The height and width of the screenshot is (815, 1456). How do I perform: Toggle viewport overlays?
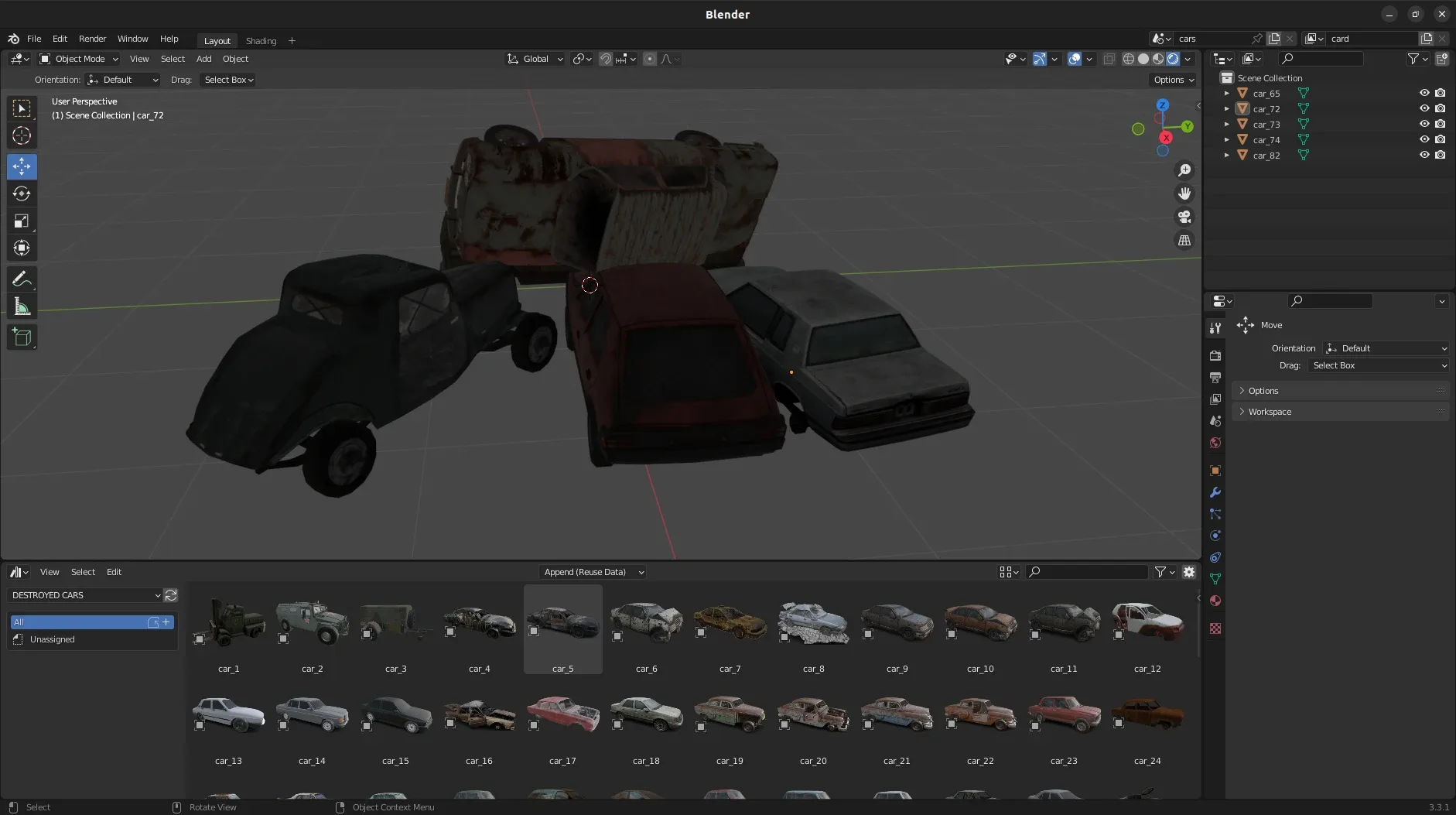click(x=1075, y=59)
